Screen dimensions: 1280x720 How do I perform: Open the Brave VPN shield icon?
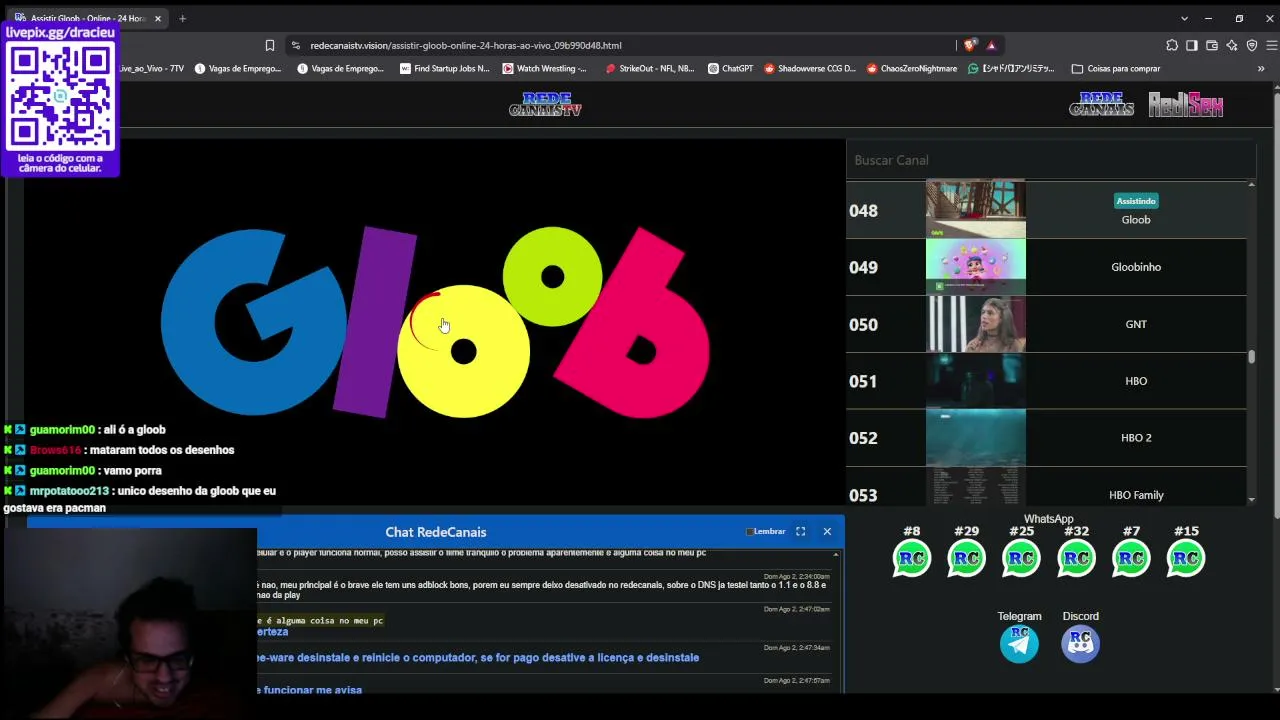(x=1252, y=45)
